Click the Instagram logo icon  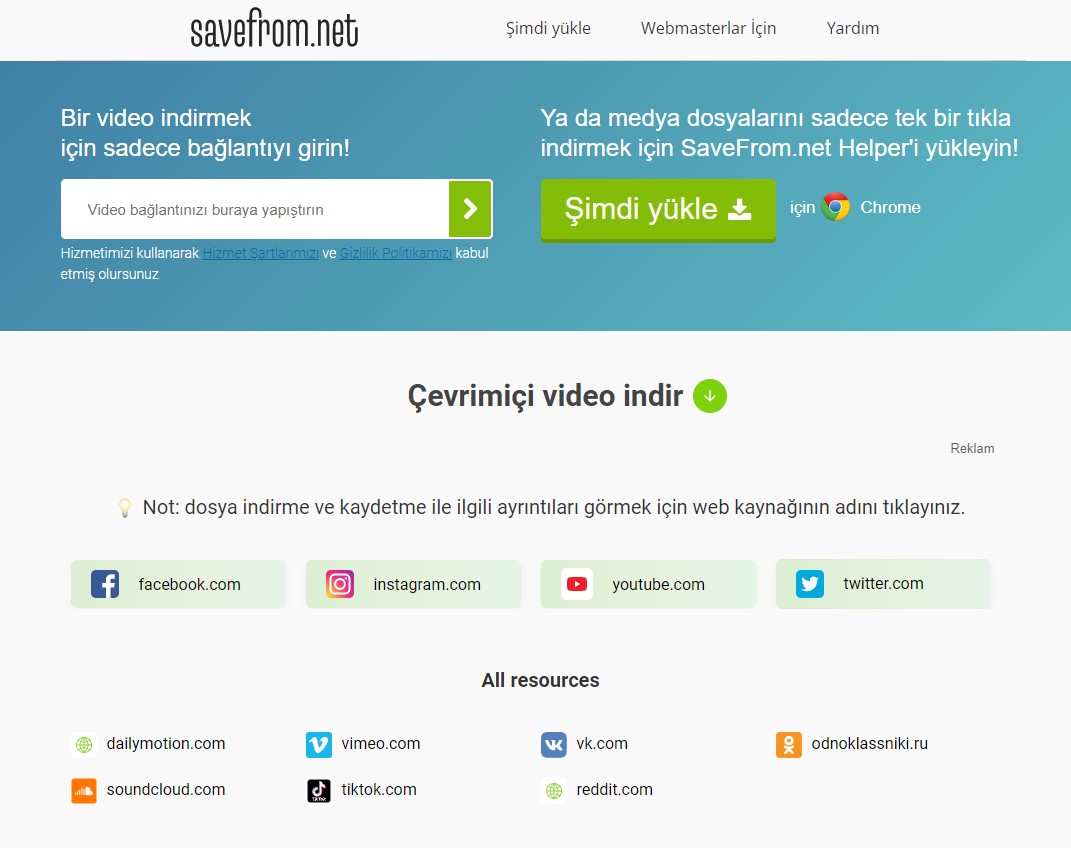pyautogui.click(x=340, y=584)
